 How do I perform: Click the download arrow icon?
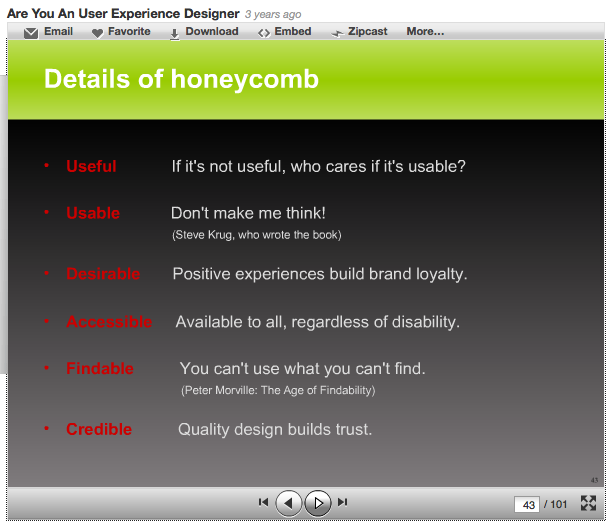175,33
